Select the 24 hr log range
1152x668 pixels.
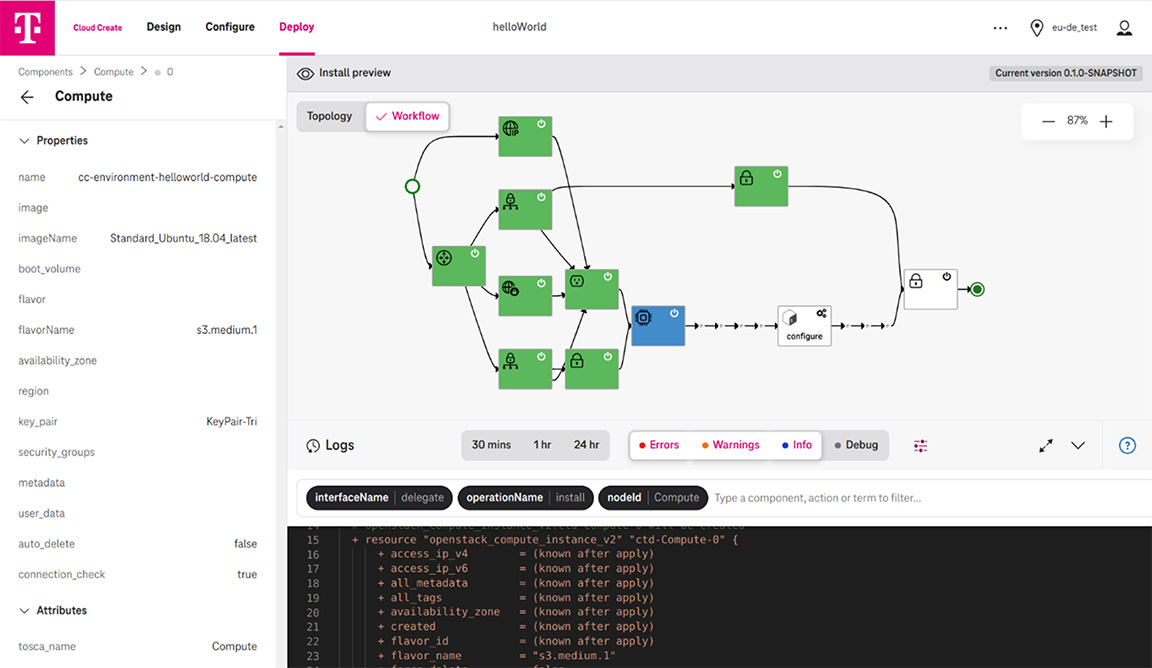[x=586, y=445]
